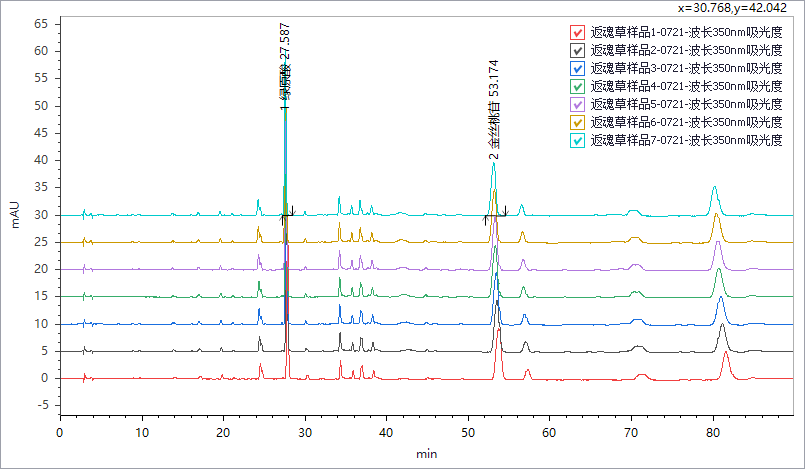Toggle the gray sample 2 trace checkbox
This screenshot has width=805, height=469.
click(x=577, y=50)
